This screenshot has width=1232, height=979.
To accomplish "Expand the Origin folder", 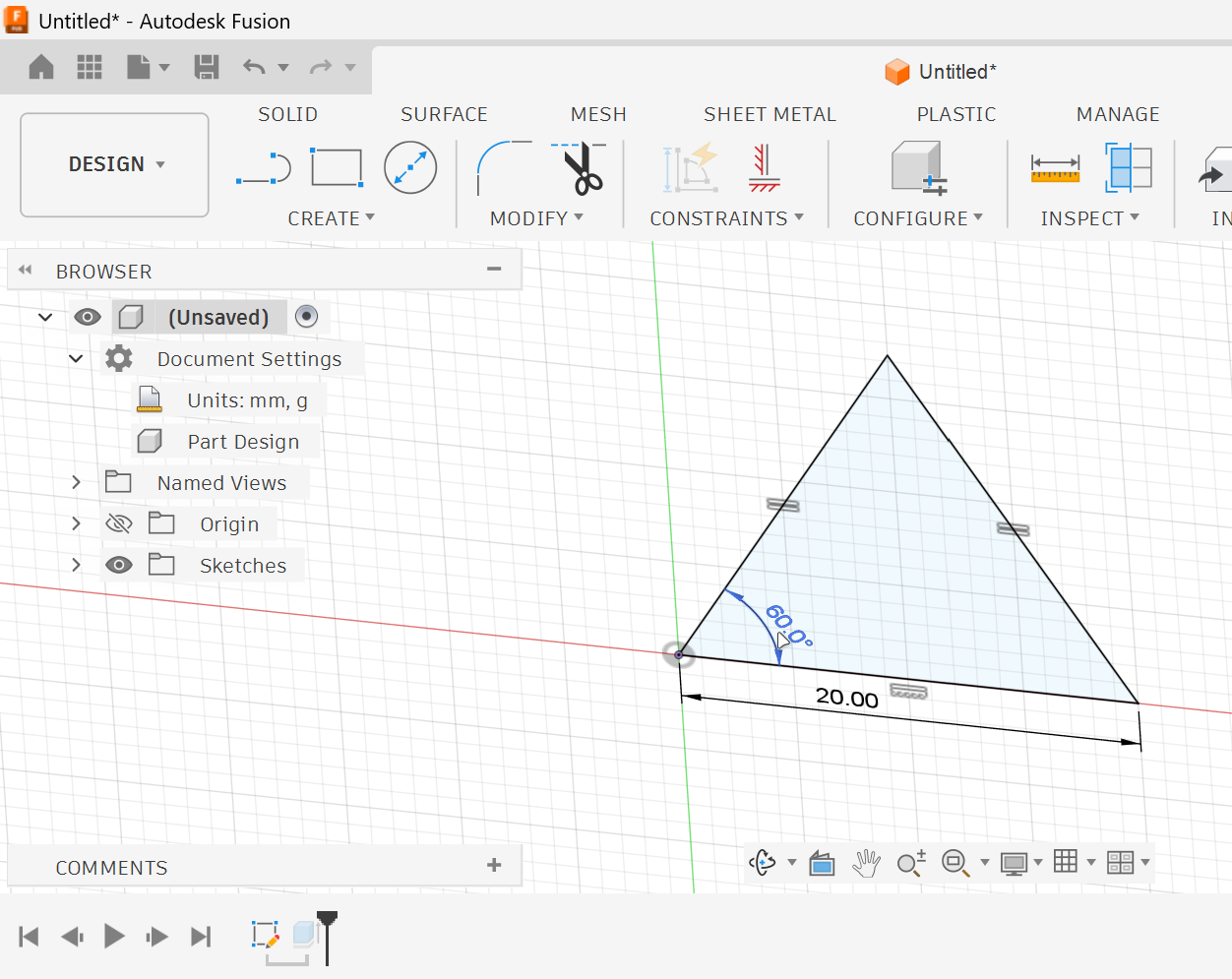I will click(76, 523).
